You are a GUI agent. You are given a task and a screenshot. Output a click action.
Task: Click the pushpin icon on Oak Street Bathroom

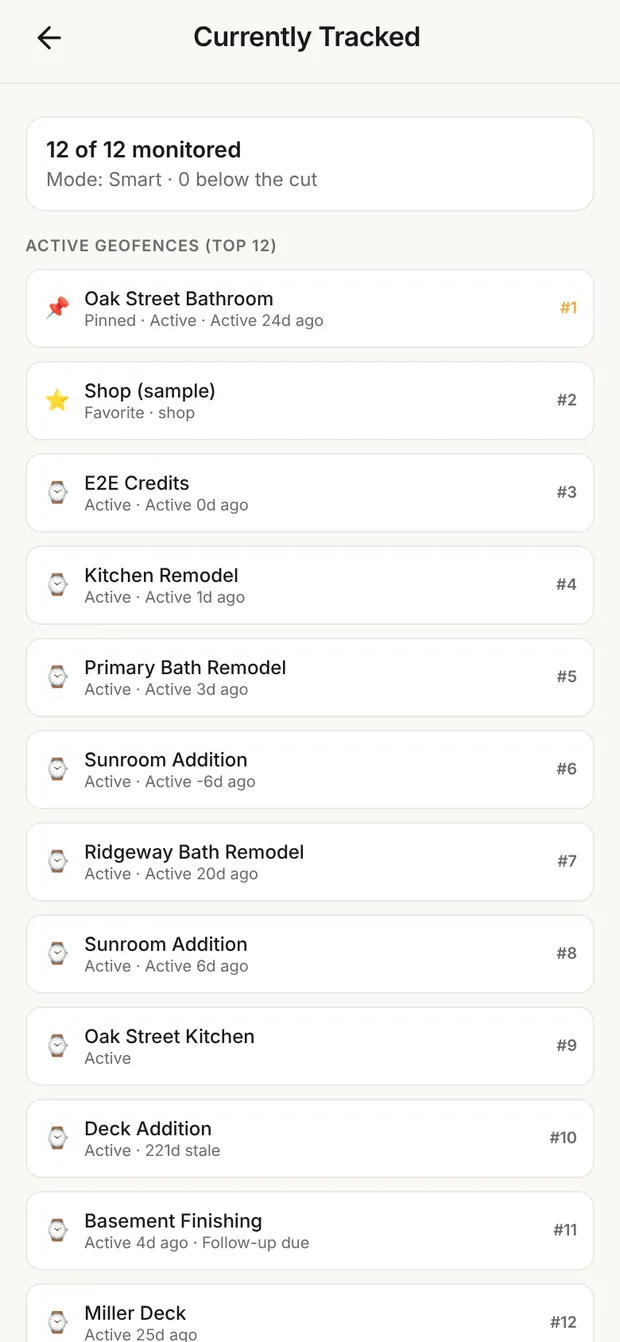click(58, 308)
